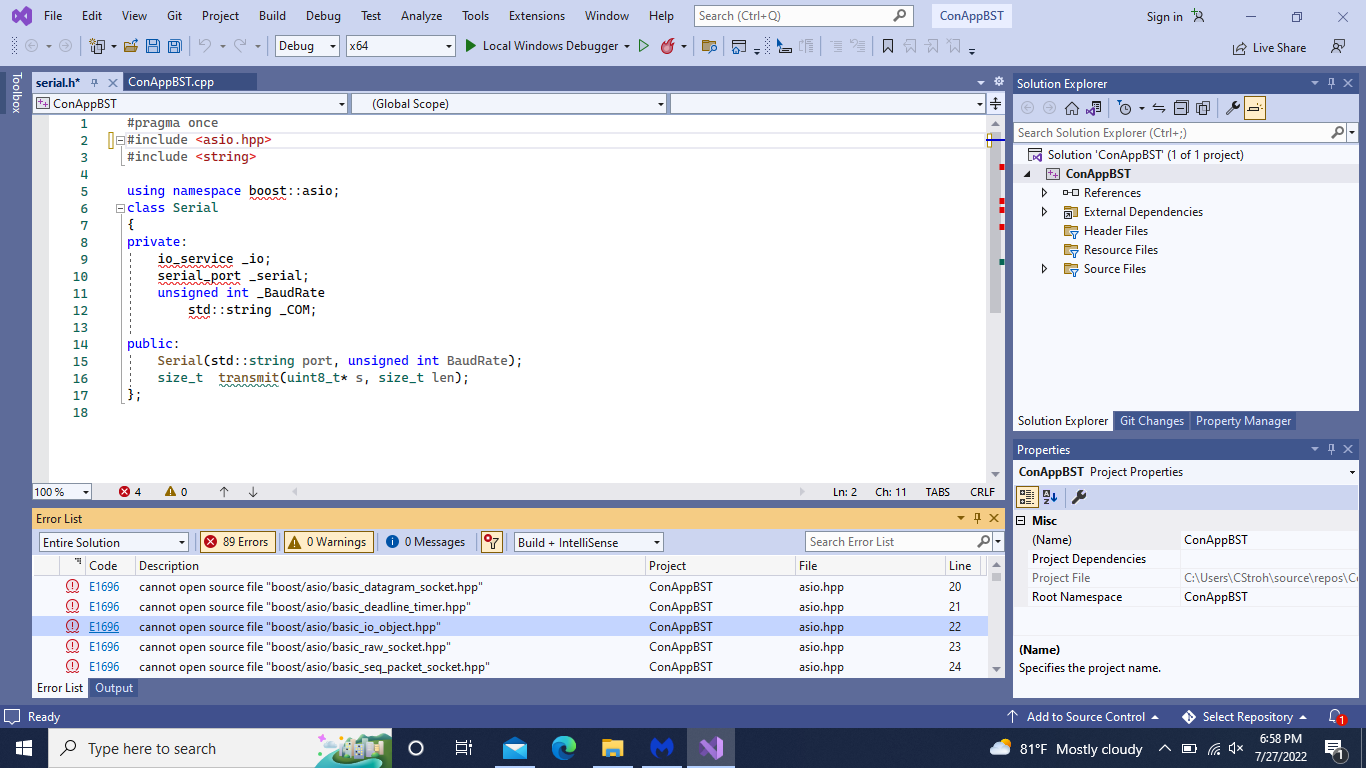Click the New Project toolbar icon
Viewport: 1366px width, 768px height.
pos(97,46)
